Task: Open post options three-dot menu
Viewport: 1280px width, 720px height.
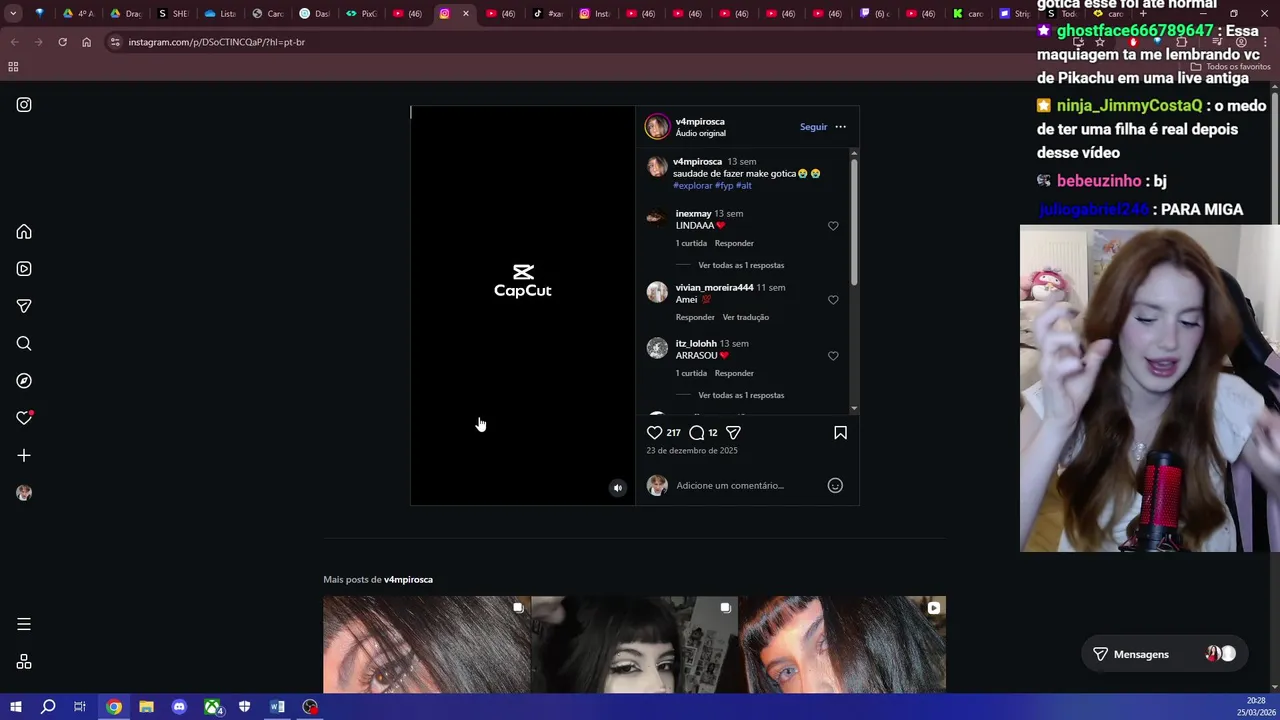Action: (840, 127)
